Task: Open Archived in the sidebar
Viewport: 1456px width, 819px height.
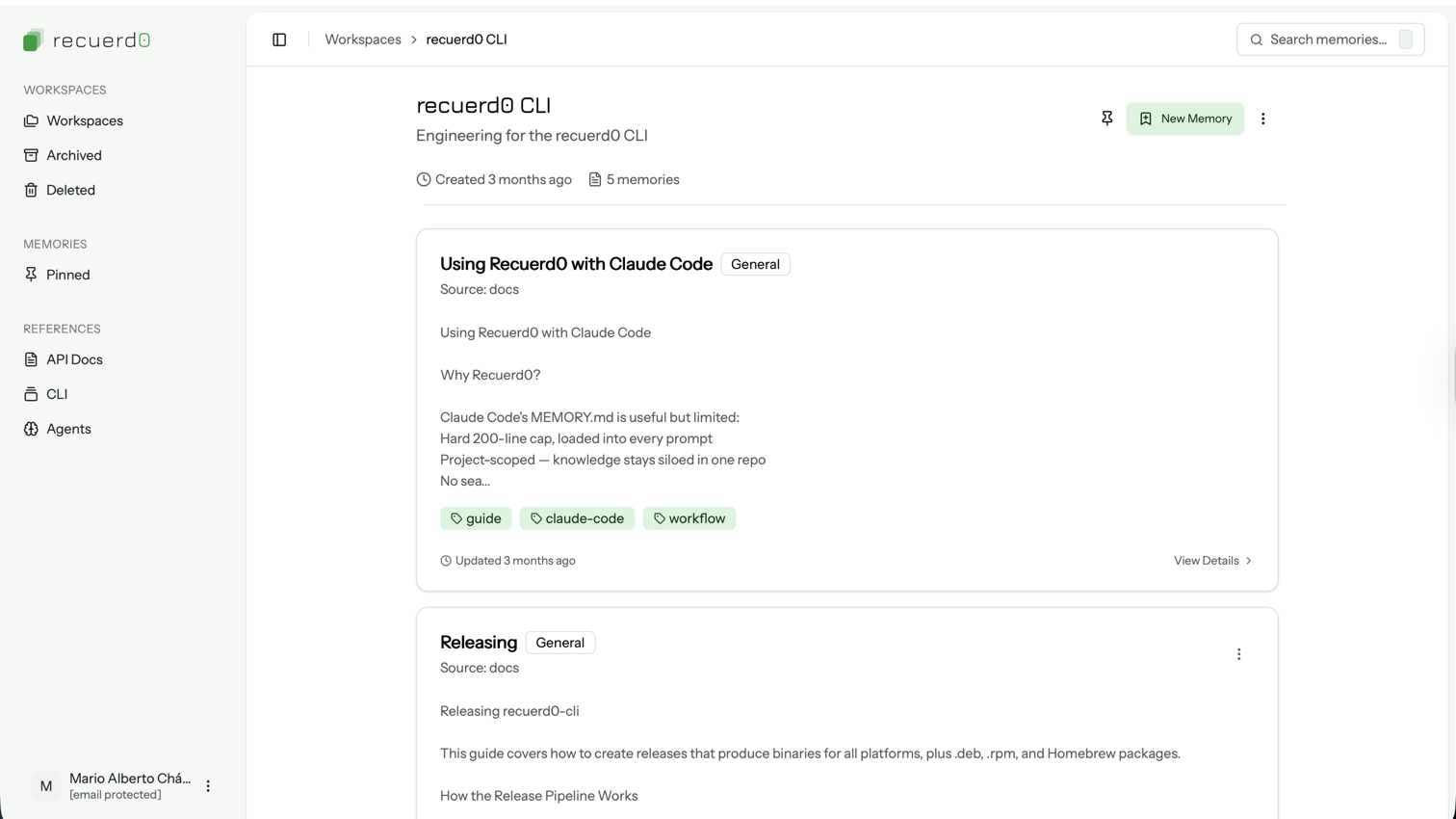Action: click(x=123, y=155)
